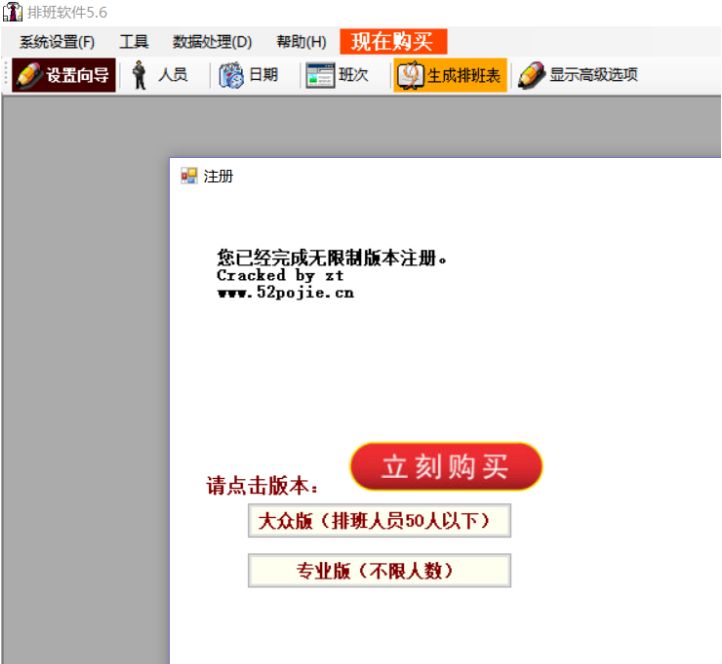Open the 设置向导 toolbar label
The image size is (722, 664).
point(78,75)
